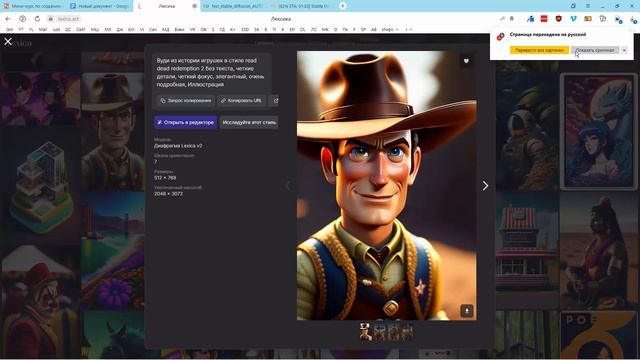Click the blue V extension icon

click(x=573, y=19)
